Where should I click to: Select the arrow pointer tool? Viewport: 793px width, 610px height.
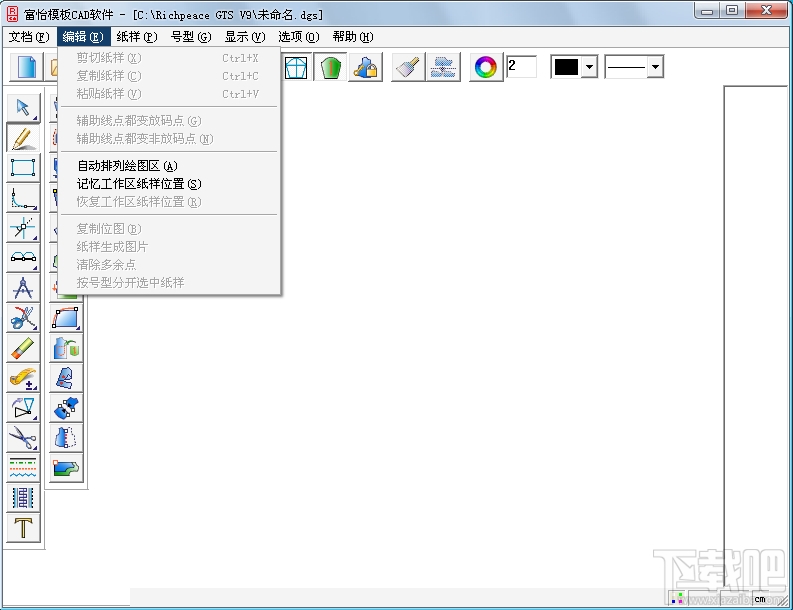point(23,108)
